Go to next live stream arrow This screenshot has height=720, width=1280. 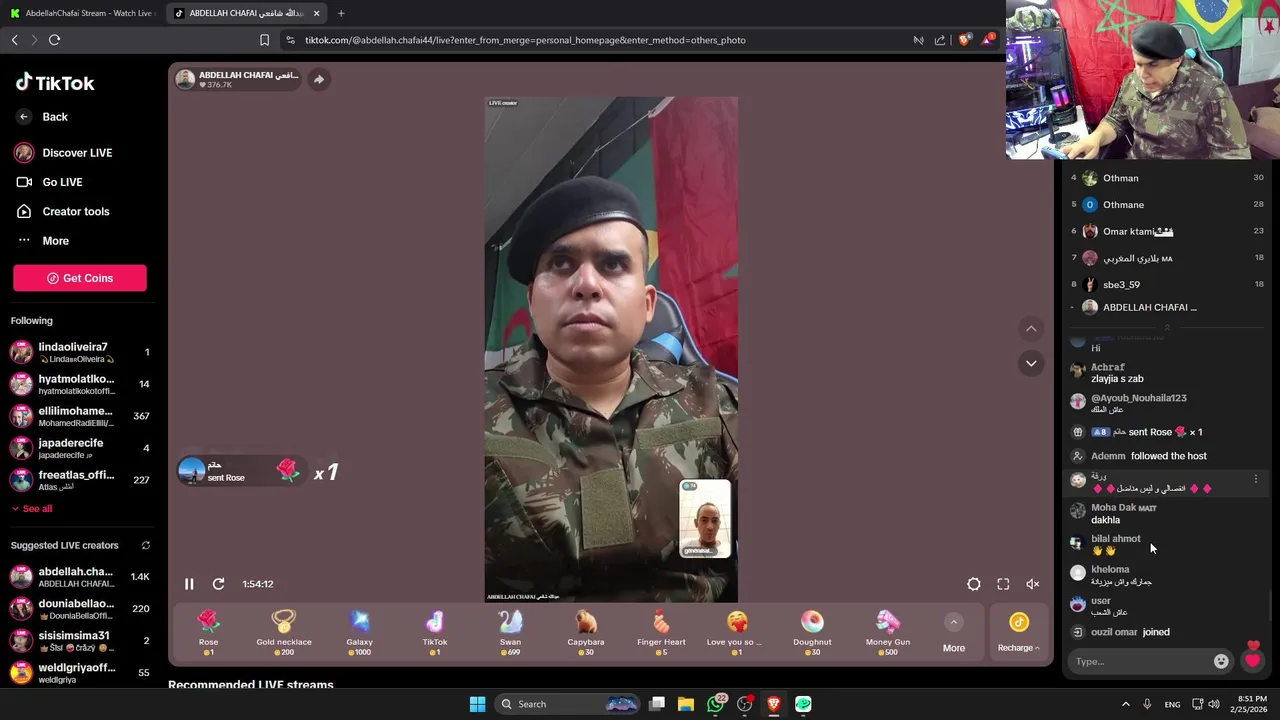tap(1031, 363)
